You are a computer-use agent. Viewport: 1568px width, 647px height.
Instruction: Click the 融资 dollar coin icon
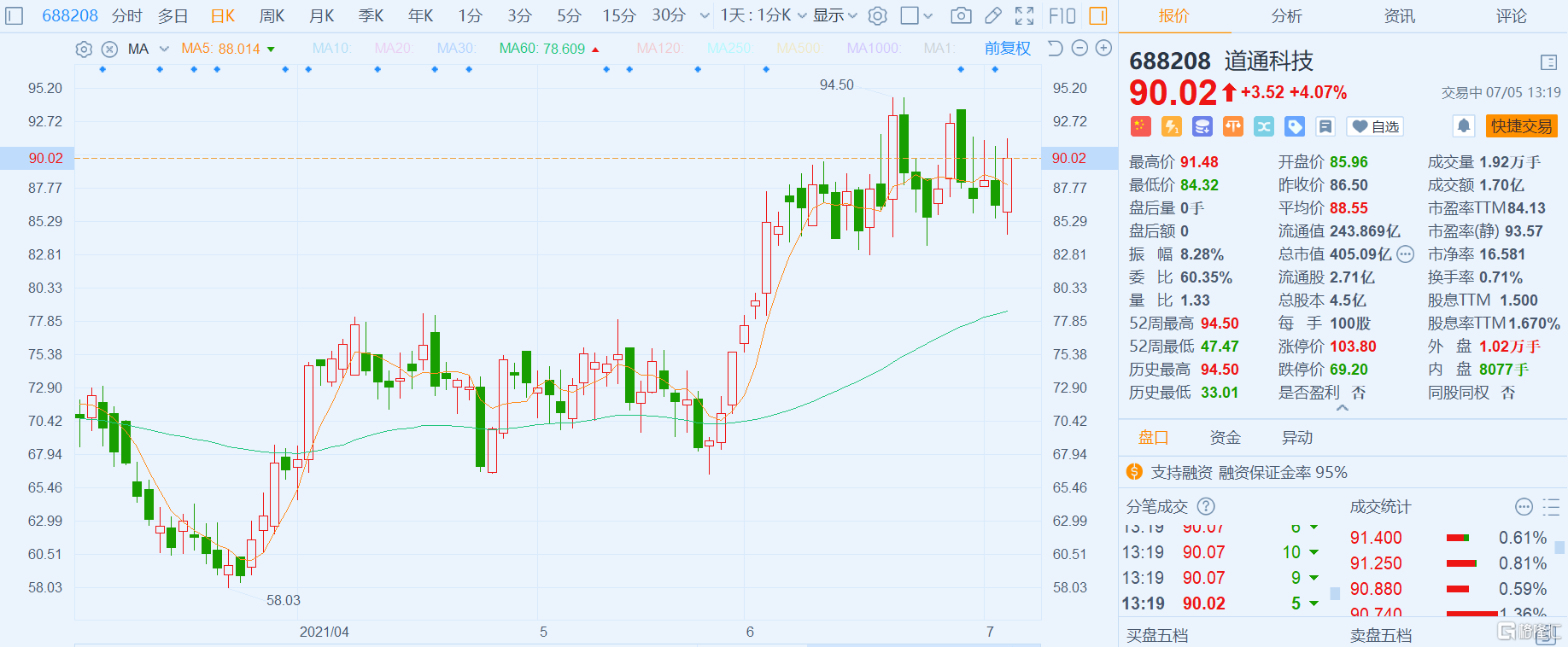point(1134,471)
